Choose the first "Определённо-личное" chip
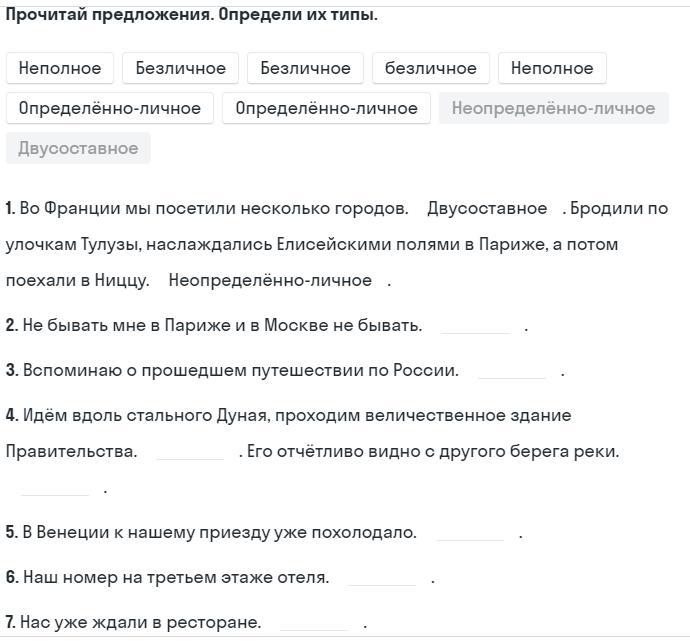Image resolution: width=690 pixels, height=641 pixels. tap(110, 108)
